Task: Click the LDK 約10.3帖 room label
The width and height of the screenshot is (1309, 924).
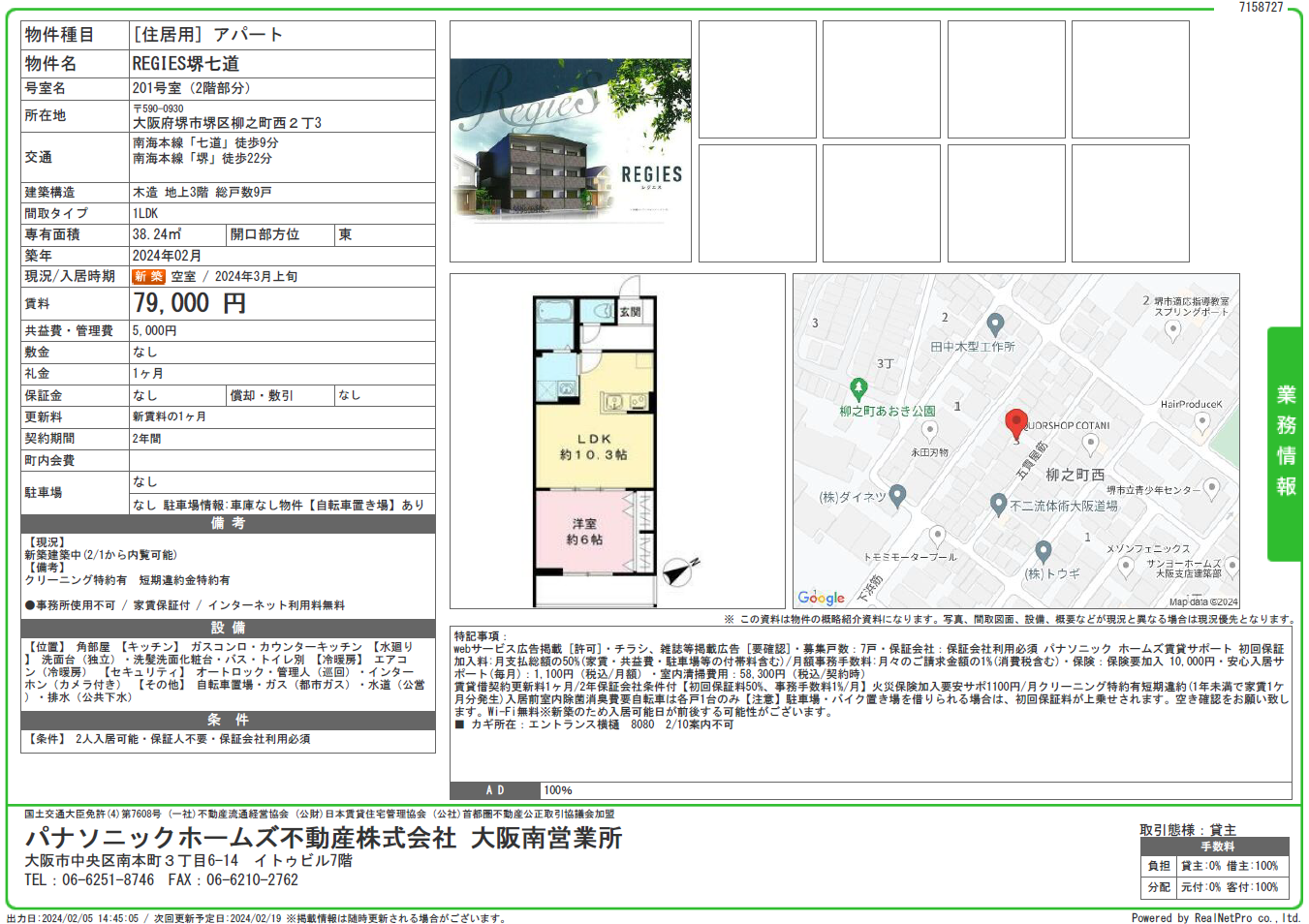Action: pos(594,447)
